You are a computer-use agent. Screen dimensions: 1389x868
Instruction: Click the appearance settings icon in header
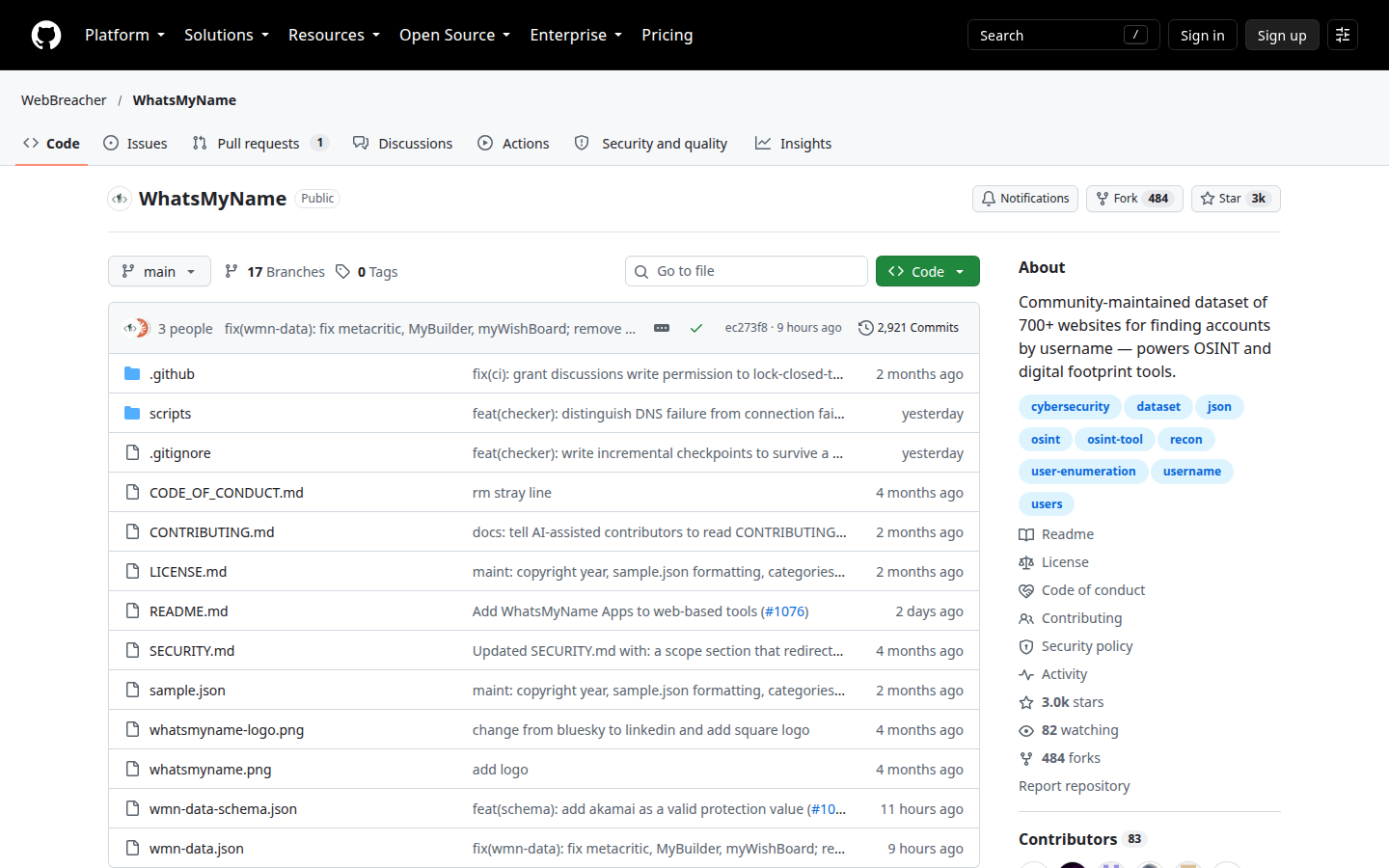pos(1342,35)
